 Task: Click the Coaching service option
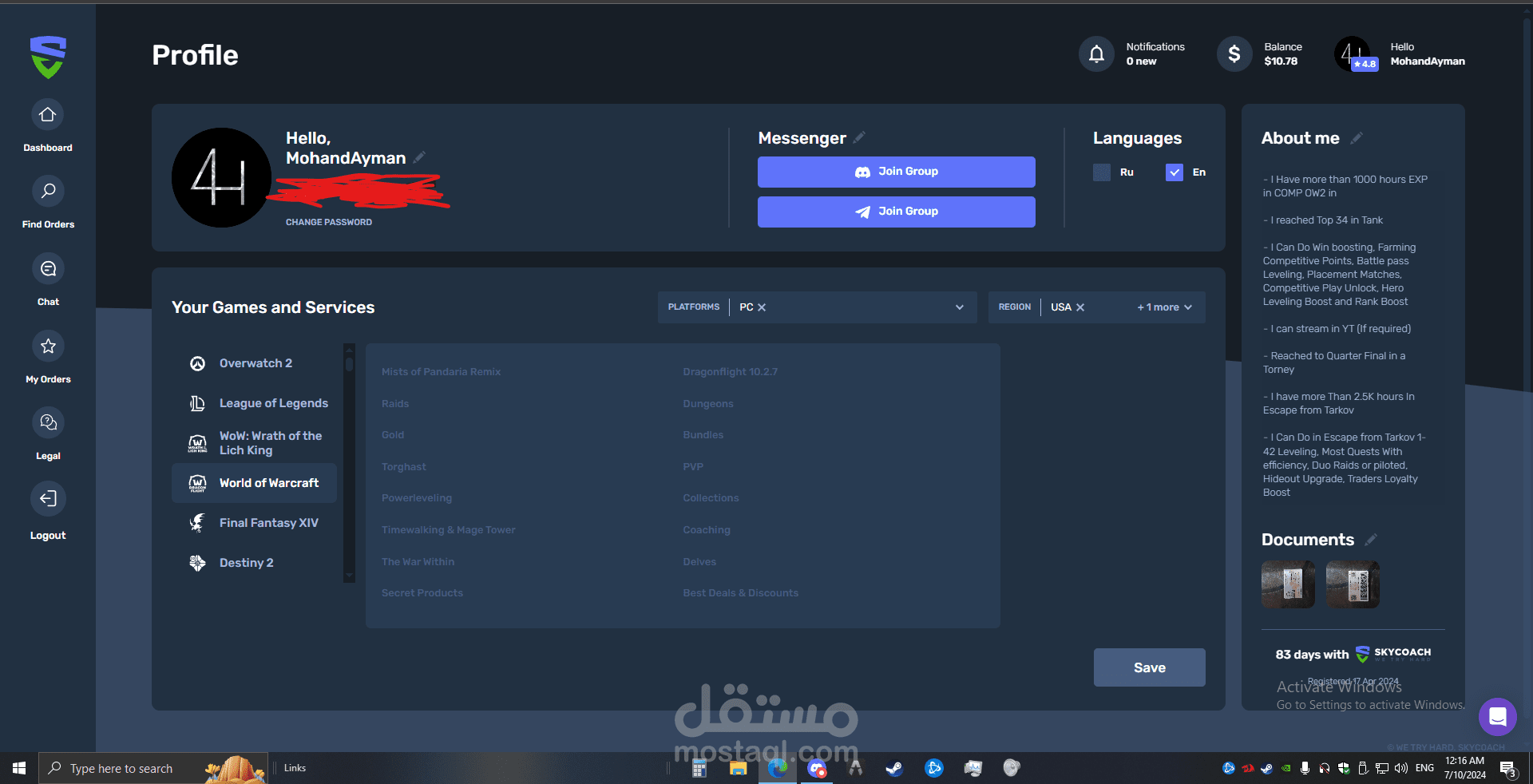(707, 530)
